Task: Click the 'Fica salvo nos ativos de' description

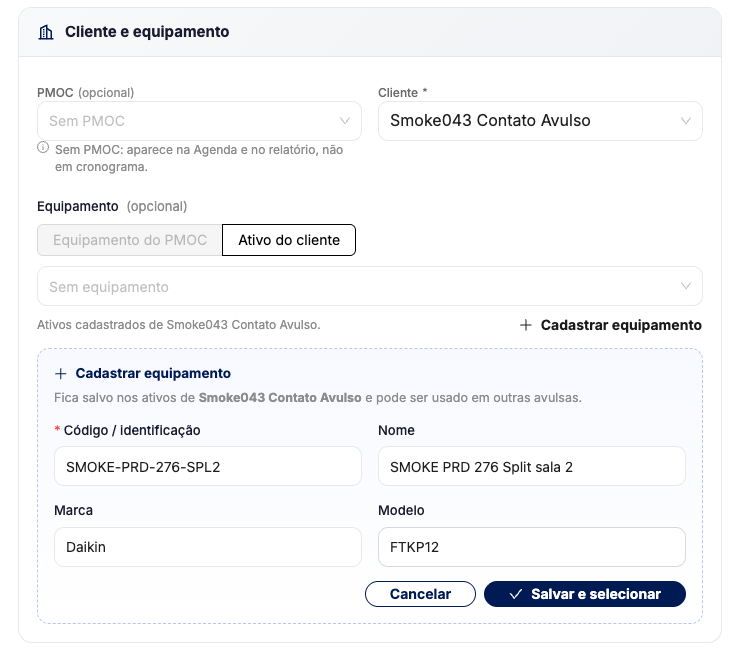Action: [318, 398]
